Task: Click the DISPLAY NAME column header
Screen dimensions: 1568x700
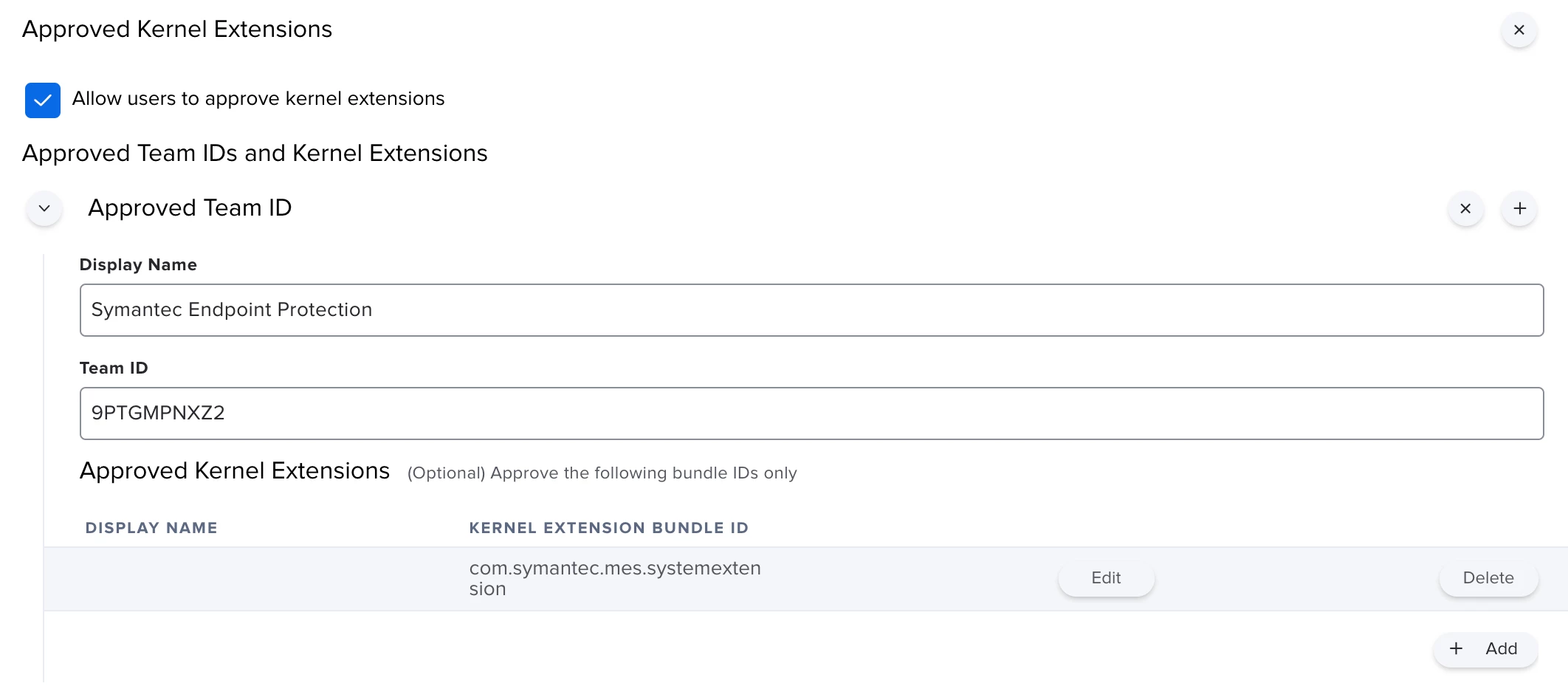Action: pos(151,528)
